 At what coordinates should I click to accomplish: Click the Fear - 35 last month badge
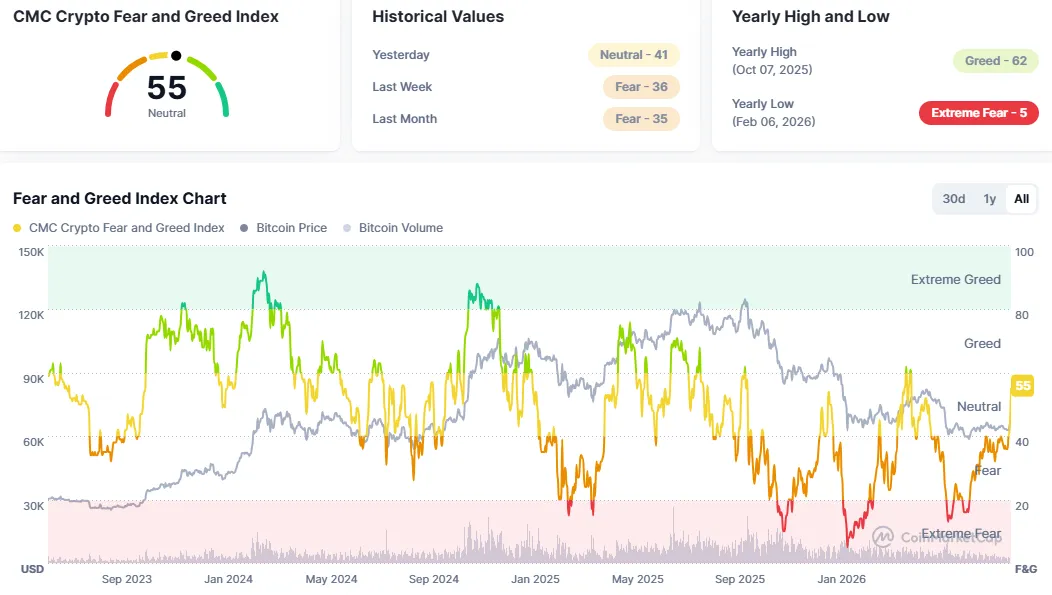(x=641, y=119)
